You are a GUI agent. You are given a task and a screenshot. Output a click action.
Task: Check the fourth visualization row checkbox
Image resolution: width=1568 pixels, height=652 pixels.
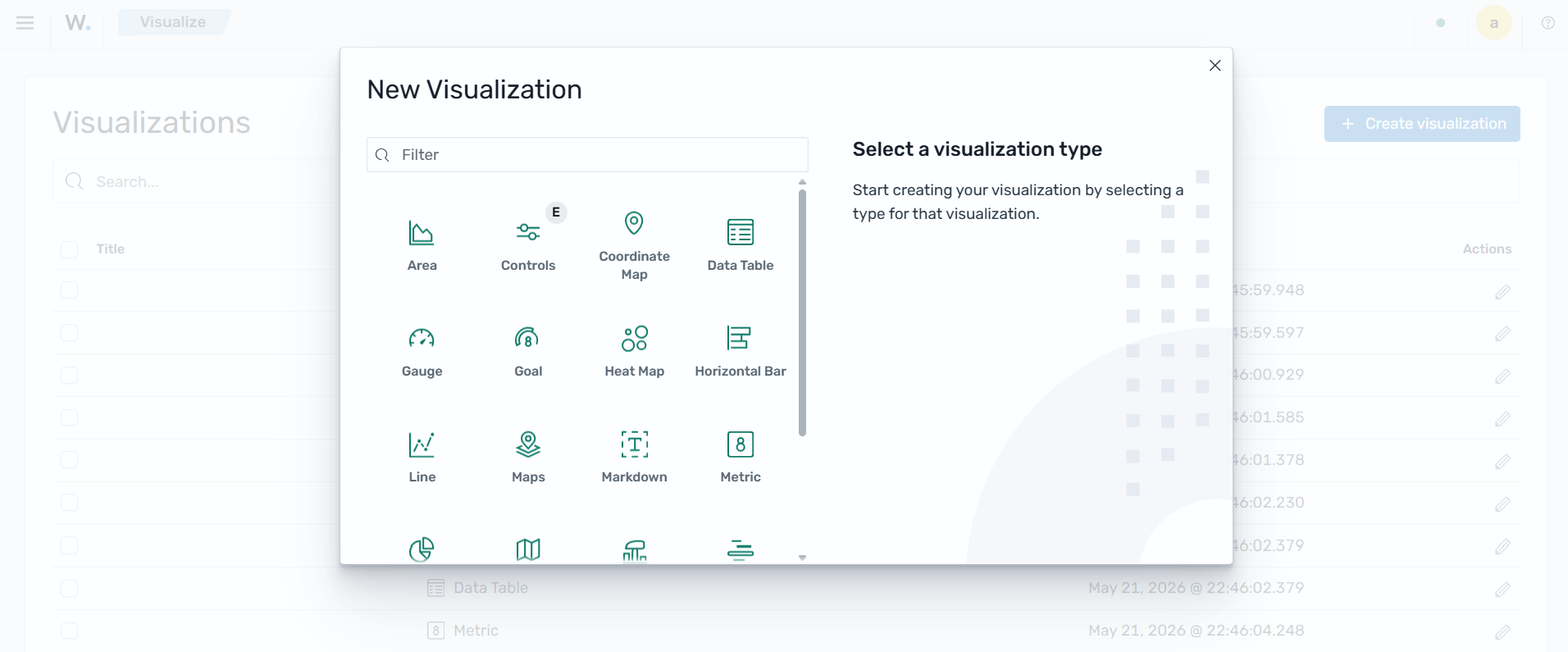click(x=70, y=417)
